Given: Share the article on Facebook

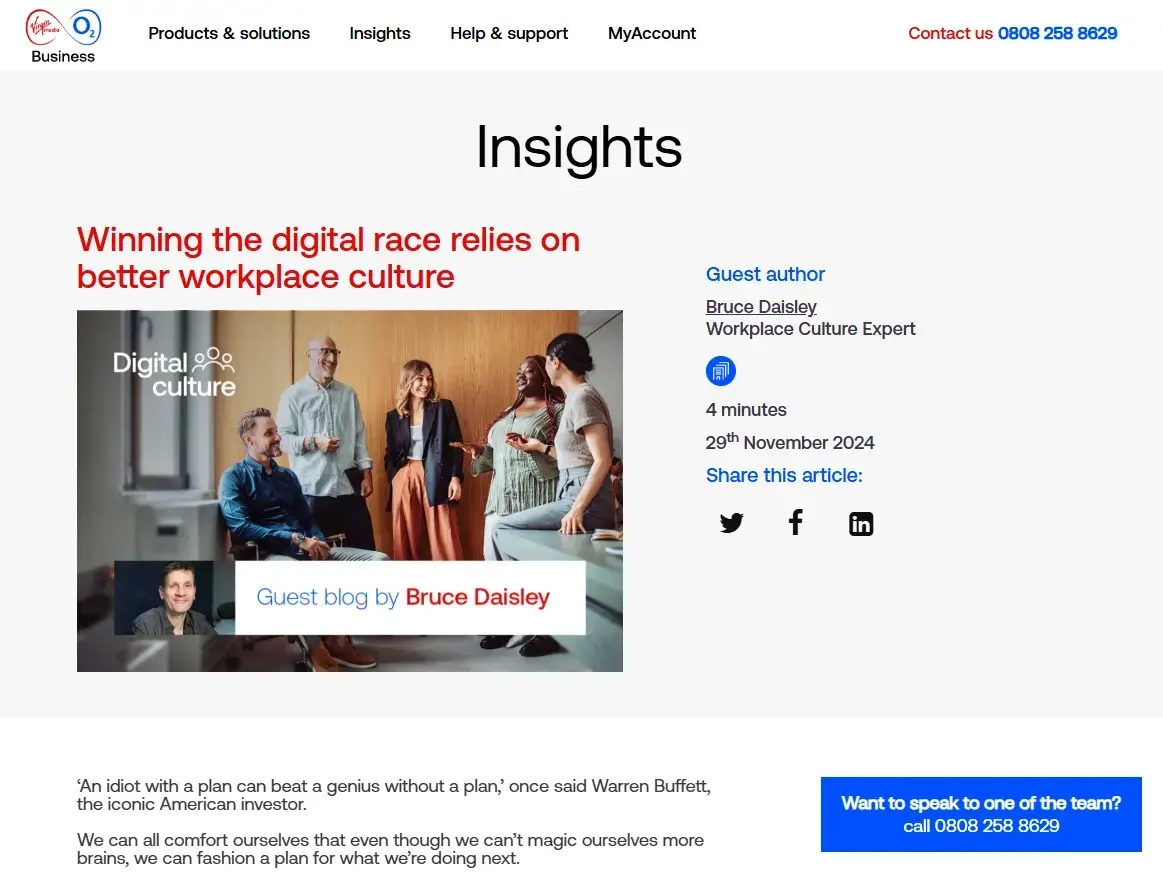Looking at the screenshot, I should pyautogui.click(x=795, y=522).
